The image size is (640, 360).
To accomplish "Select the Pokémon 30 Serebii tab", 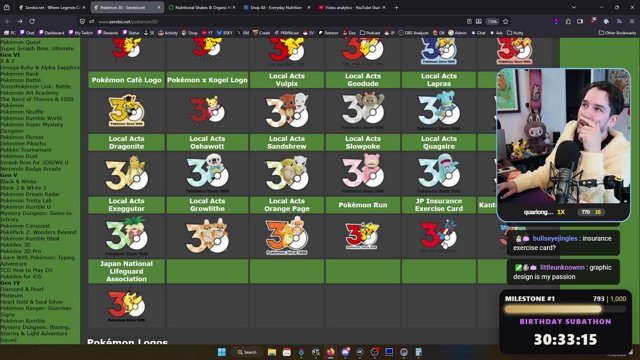I will point(127,7).
